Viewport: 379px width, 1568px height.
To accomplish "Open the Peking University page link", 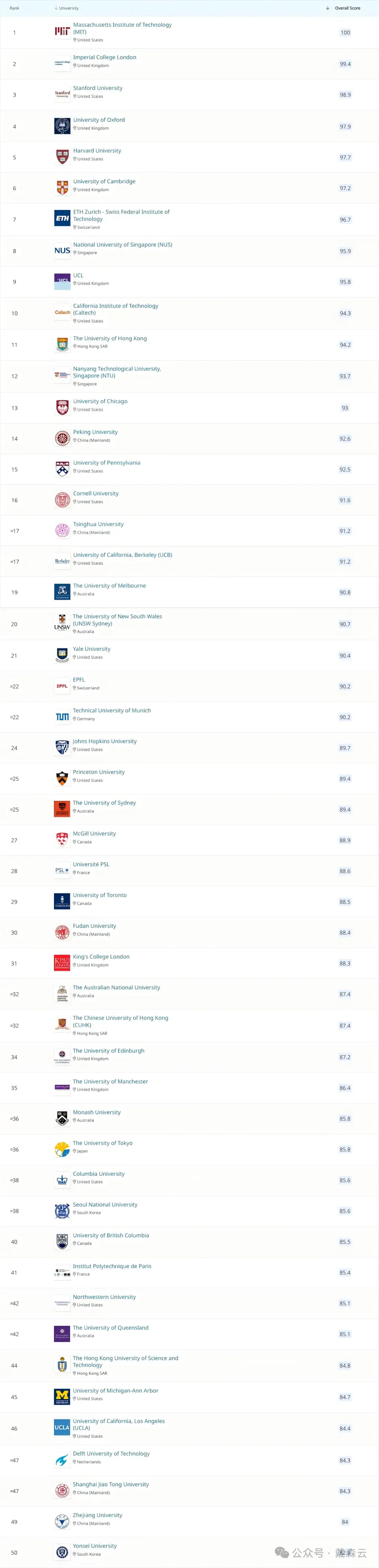I will click(x=95, y=432).
